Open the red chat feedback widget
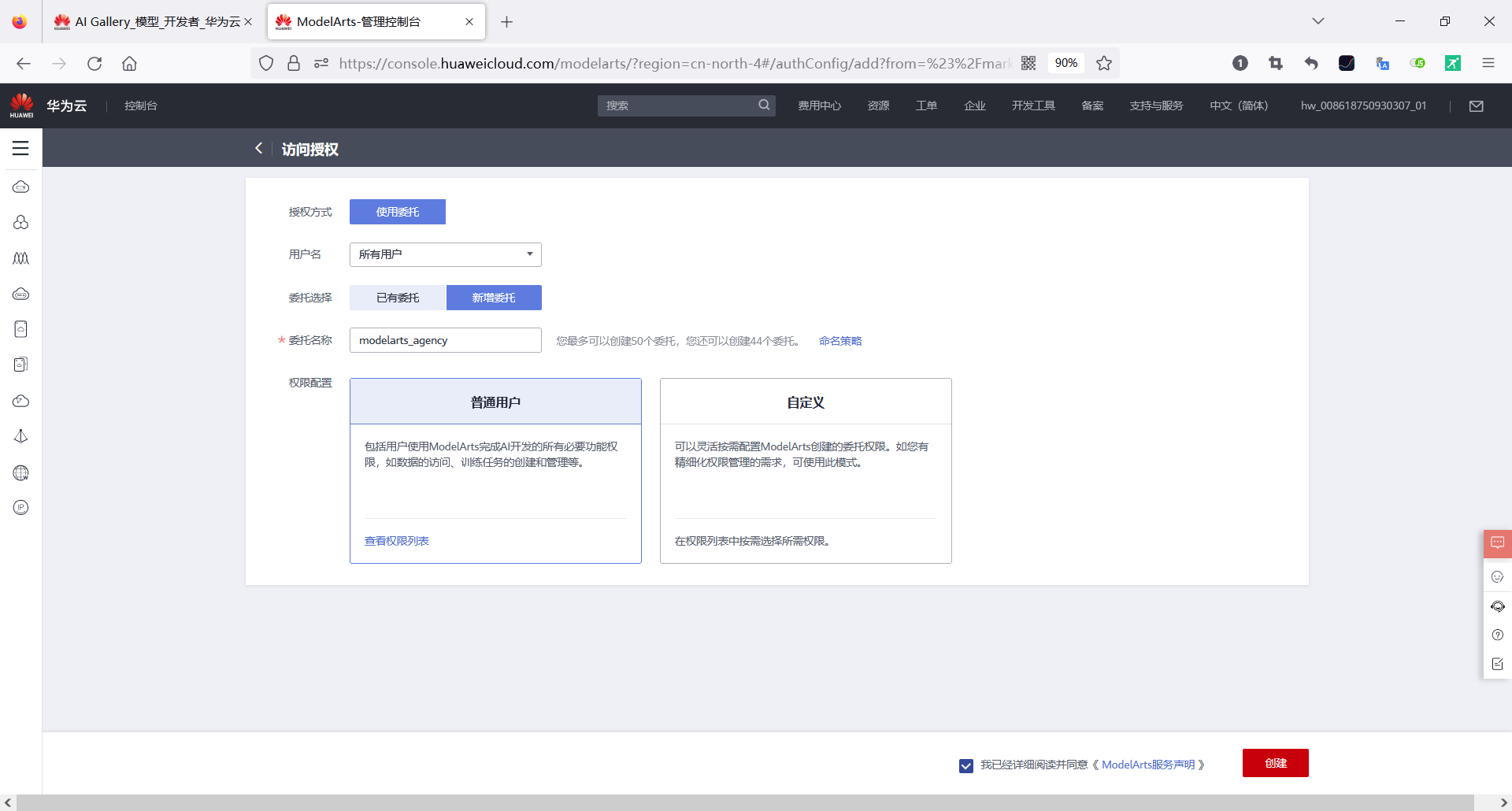 point(1498,543)
